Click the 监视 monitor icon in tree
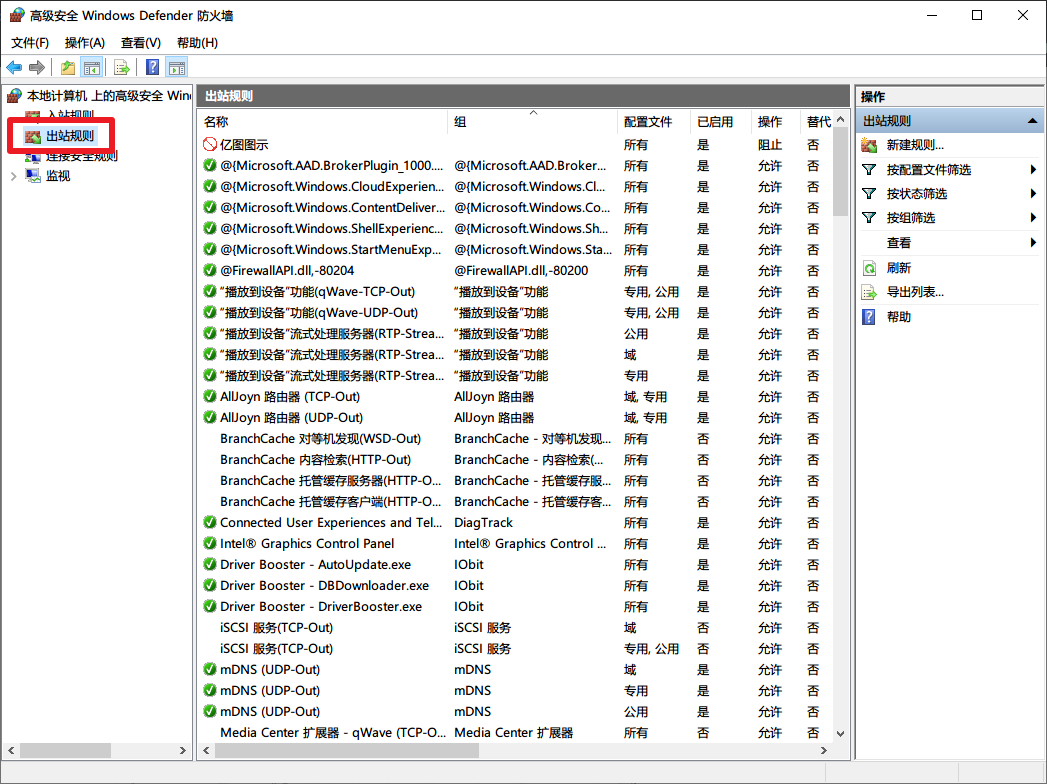This screenshot has height=784, width=1047. pyautogui.click(x=33, y=176)
